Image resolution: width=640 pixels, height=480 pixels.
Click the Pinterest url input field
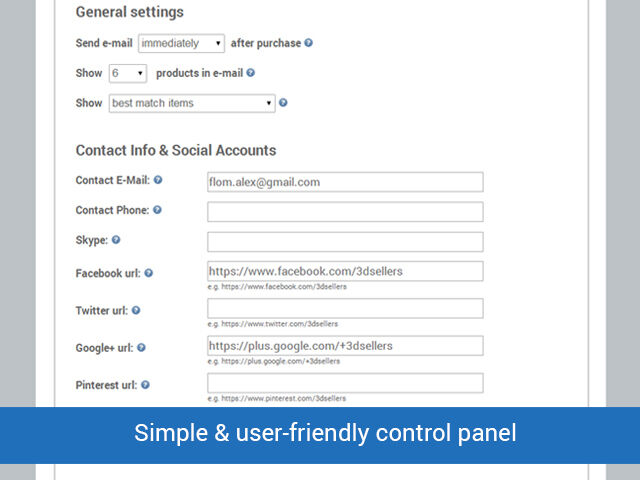(345, 383)
